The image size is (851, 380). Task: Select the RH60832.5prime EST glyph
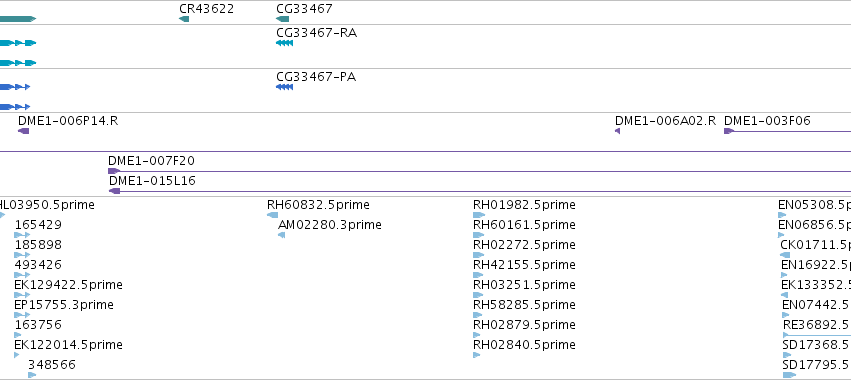pos(272,215)
